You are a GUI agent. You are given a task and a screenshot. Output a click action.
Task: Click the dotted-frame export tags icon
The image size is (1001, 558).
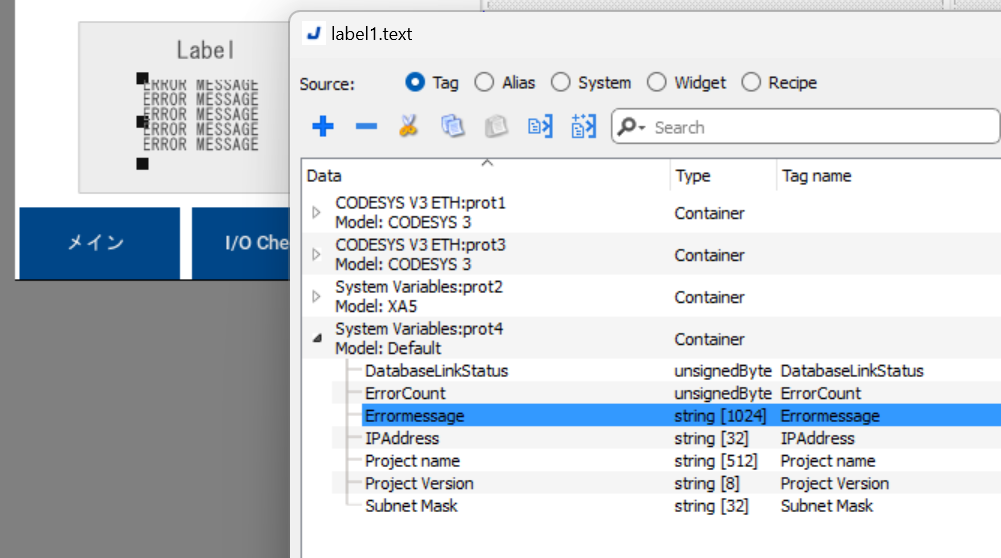click(x=583, y=126)
